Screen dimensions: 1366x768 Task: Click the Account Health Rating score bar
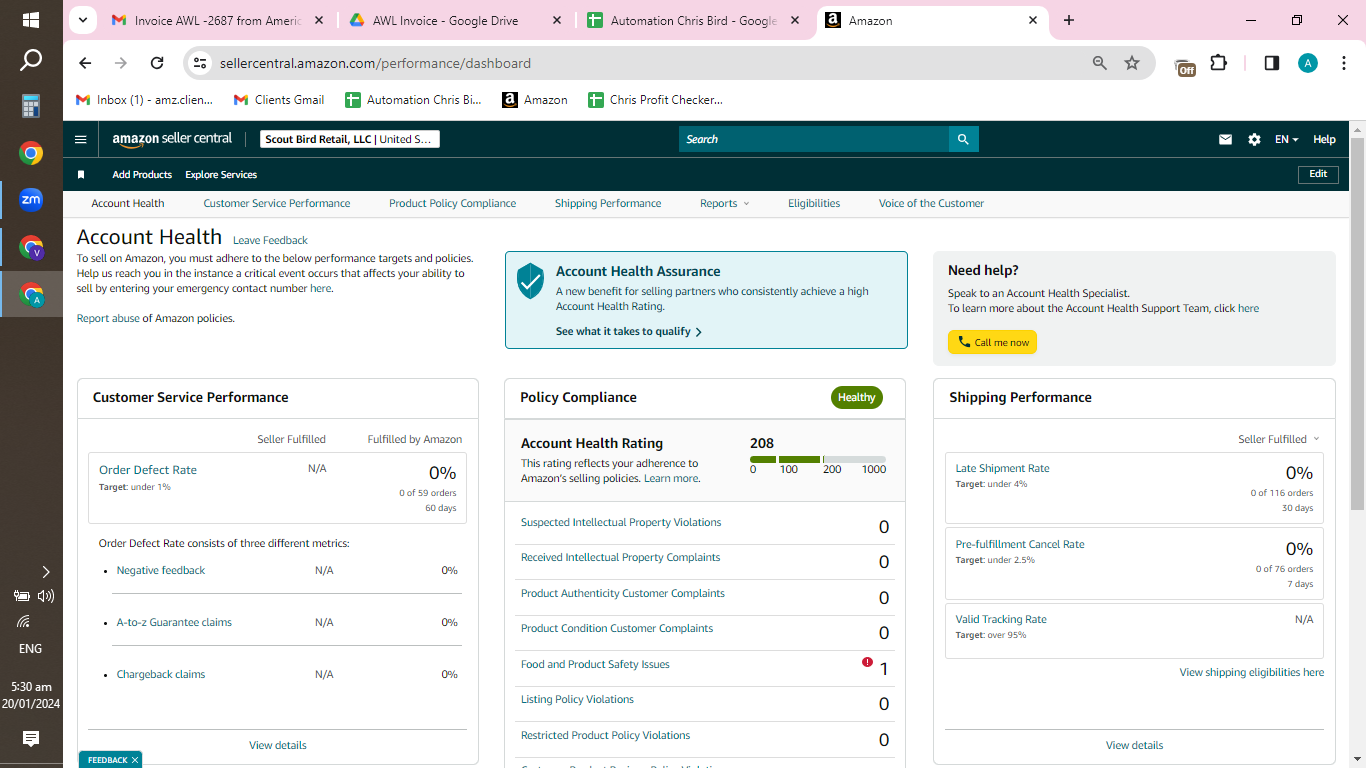(818, 459)
